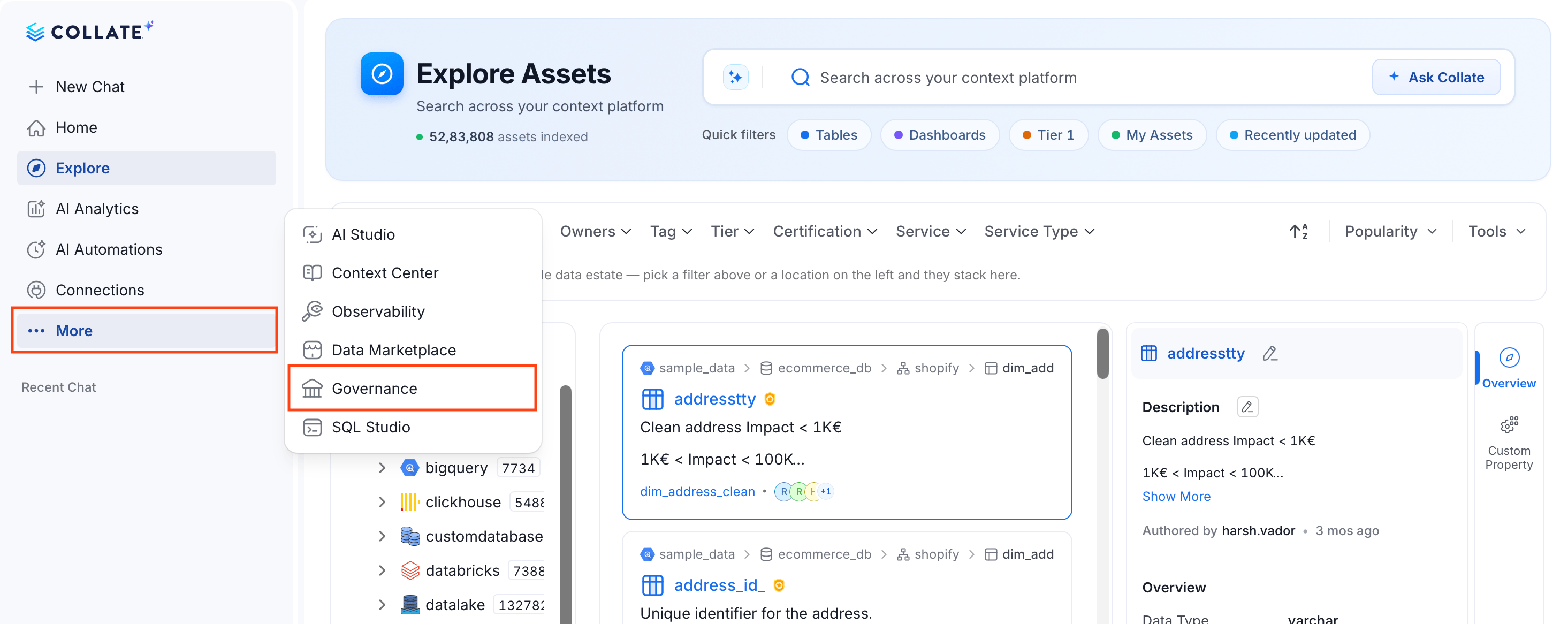Apply the My Assets quick filter
The height and width of the screenshot is (624, 1568).
click(x=1152, y=135)
